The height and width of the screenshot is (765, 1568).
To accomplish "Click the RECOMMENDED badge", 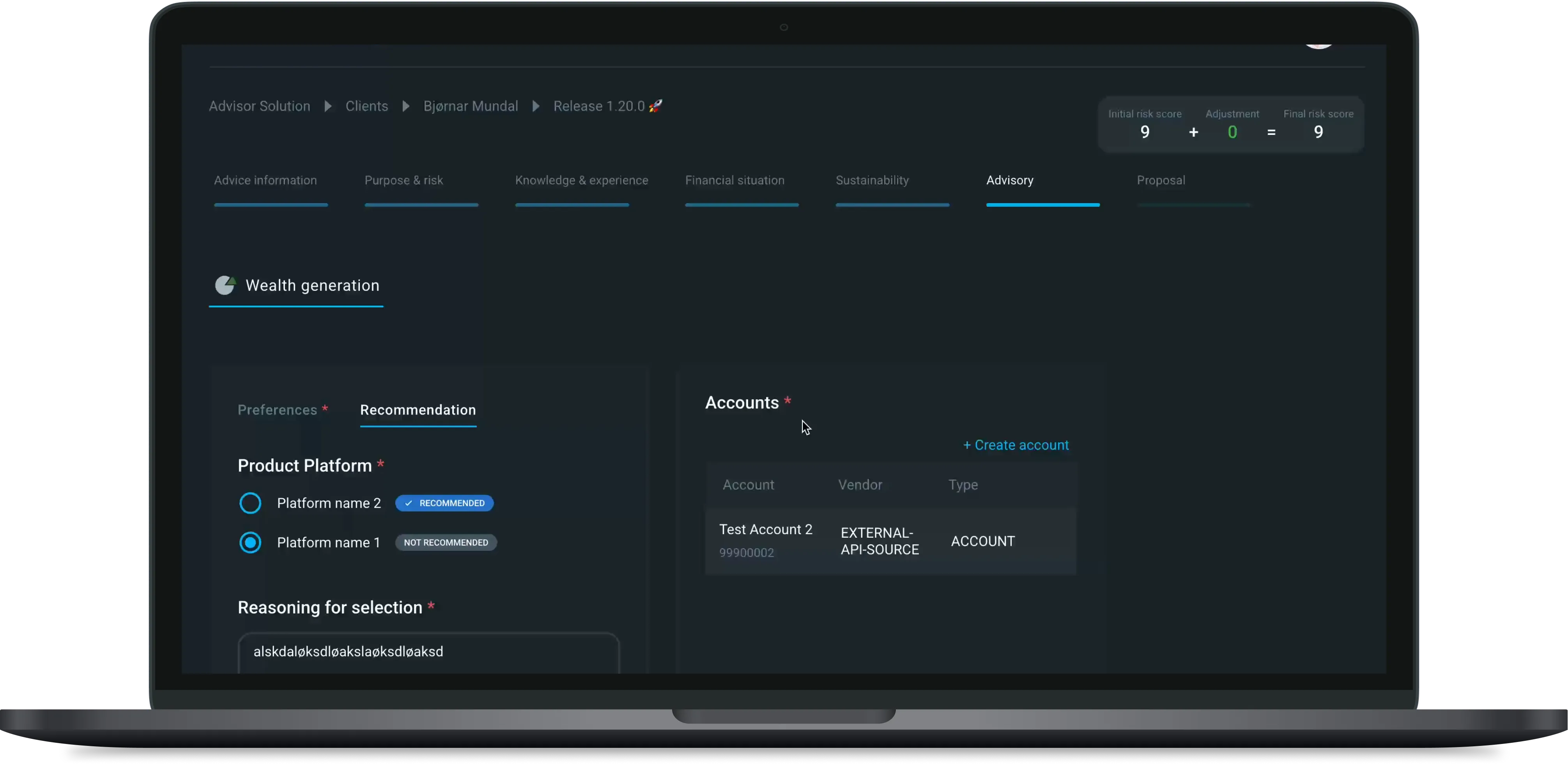I will pos(444,503).
